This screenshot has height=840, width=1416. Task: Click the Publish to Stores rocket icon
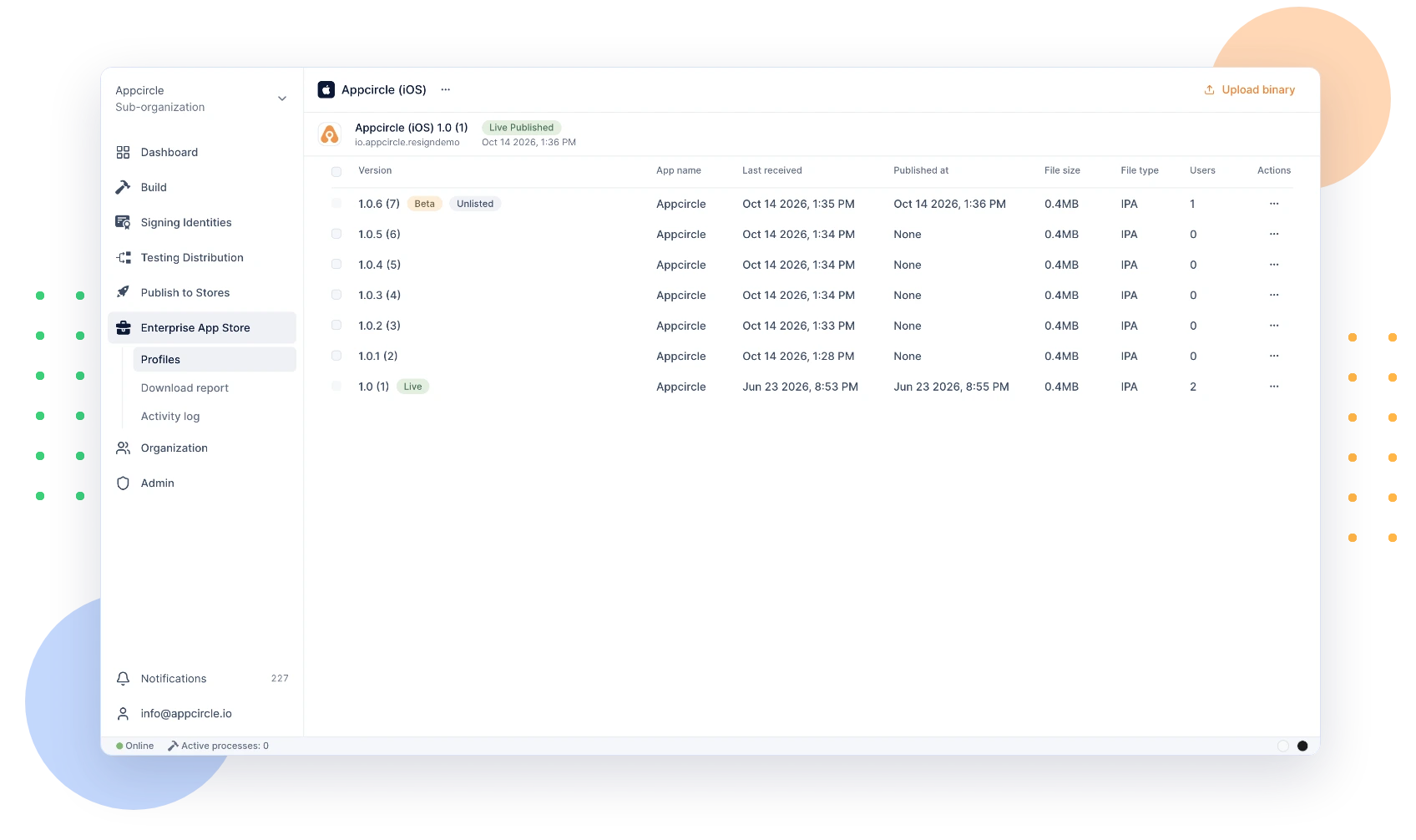coord(123,292)
